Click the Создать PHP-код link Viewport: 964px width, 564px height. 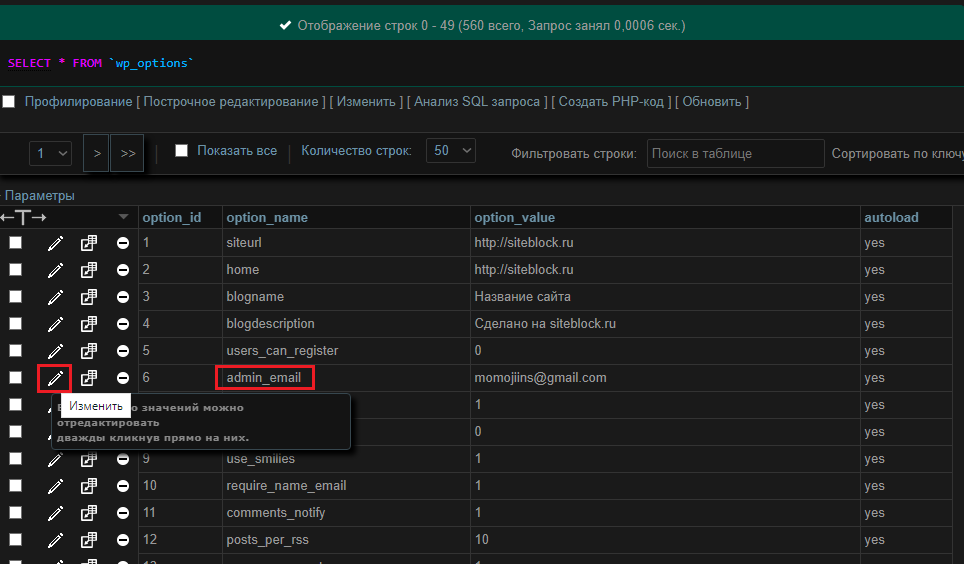click(610, 102)
